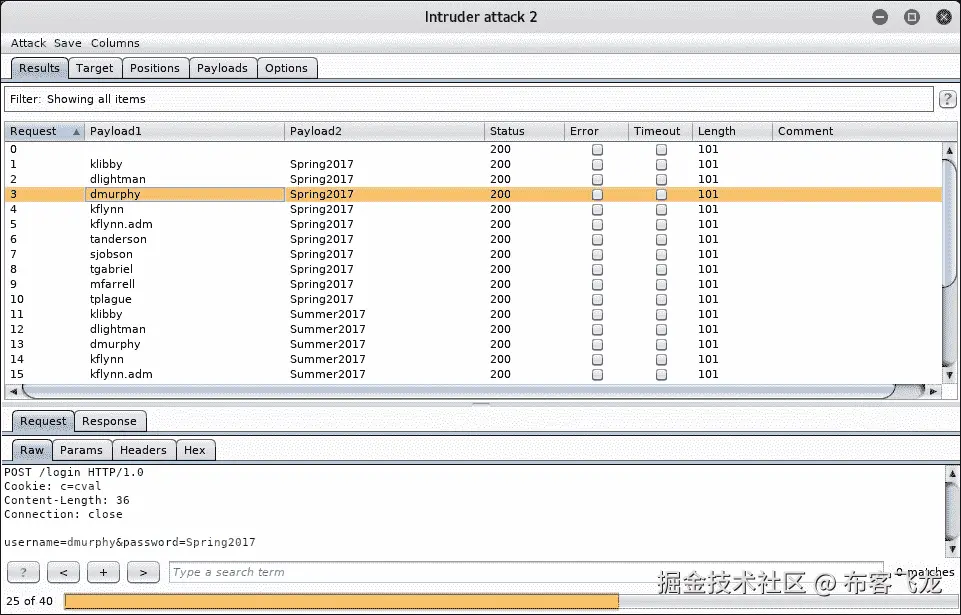Click results table scroll up arrow
This screenshot has height=615, width=961.
(949, 150)
